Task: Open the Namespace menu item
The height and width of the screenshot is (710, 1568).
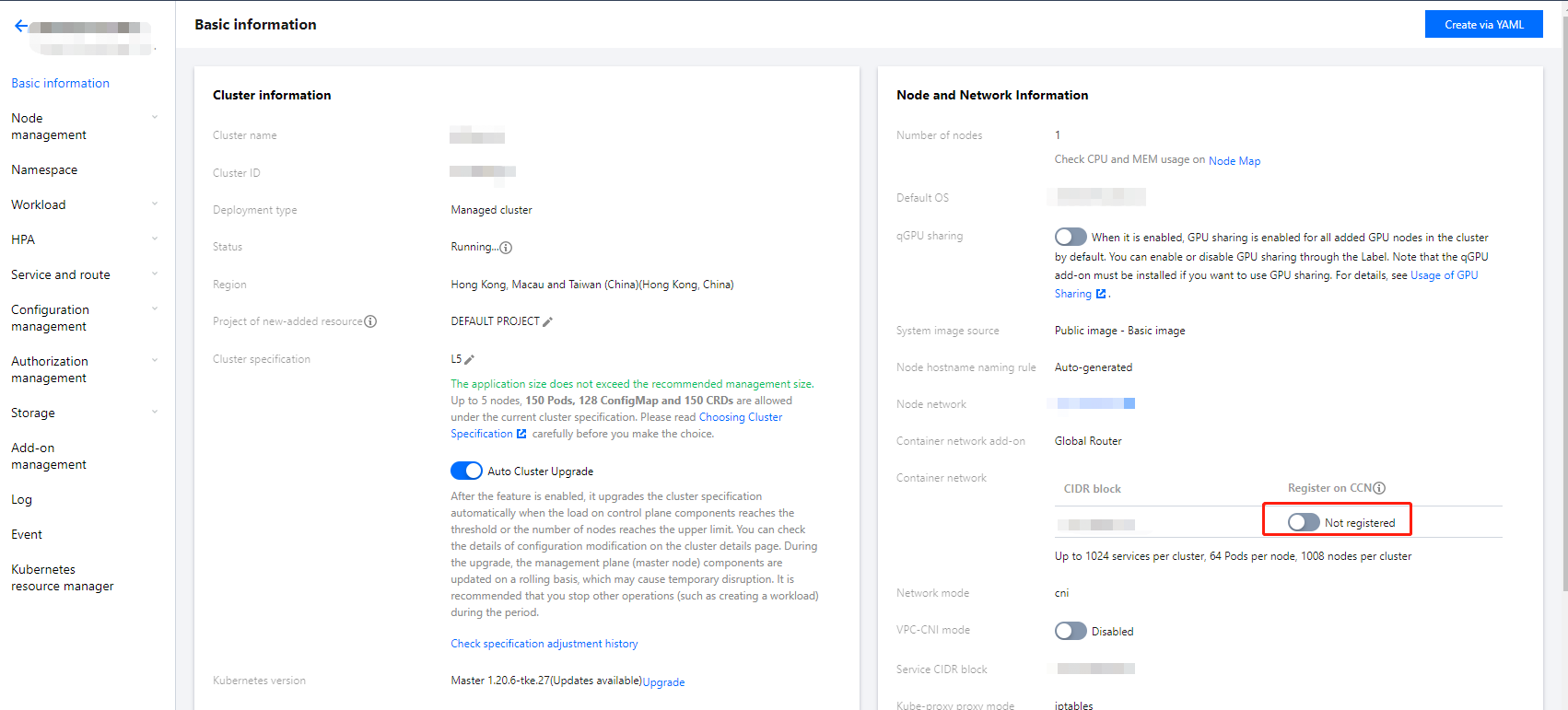Action: coord(44,170)
